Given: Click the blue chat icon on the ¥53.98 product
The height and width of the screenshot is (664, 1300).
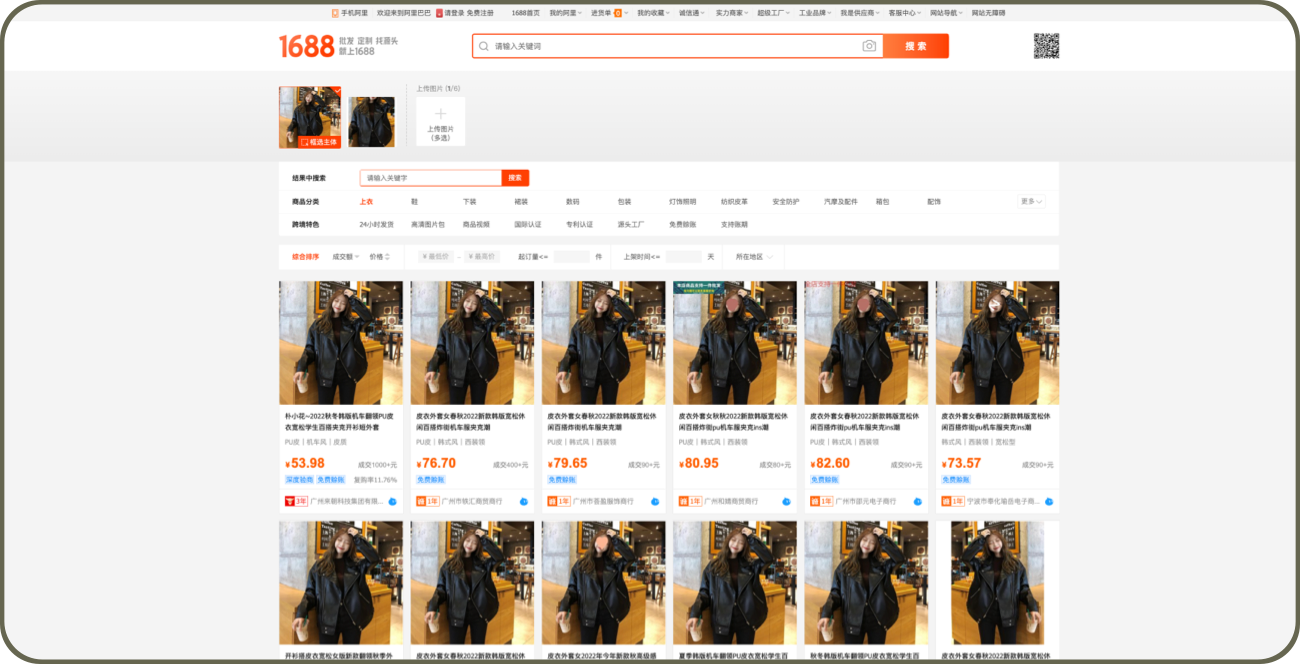Looking at the screenshot, I should (x=392, y=501).
